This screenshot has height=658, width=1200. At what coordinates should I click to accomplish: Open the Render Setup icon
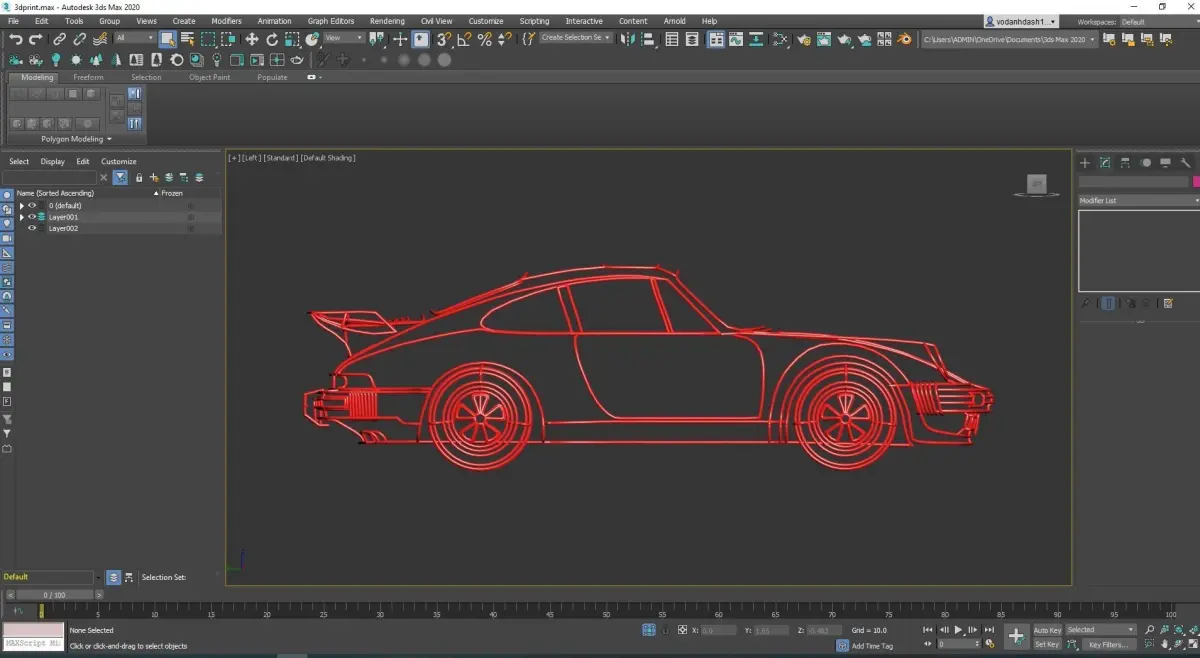point(803,40)
